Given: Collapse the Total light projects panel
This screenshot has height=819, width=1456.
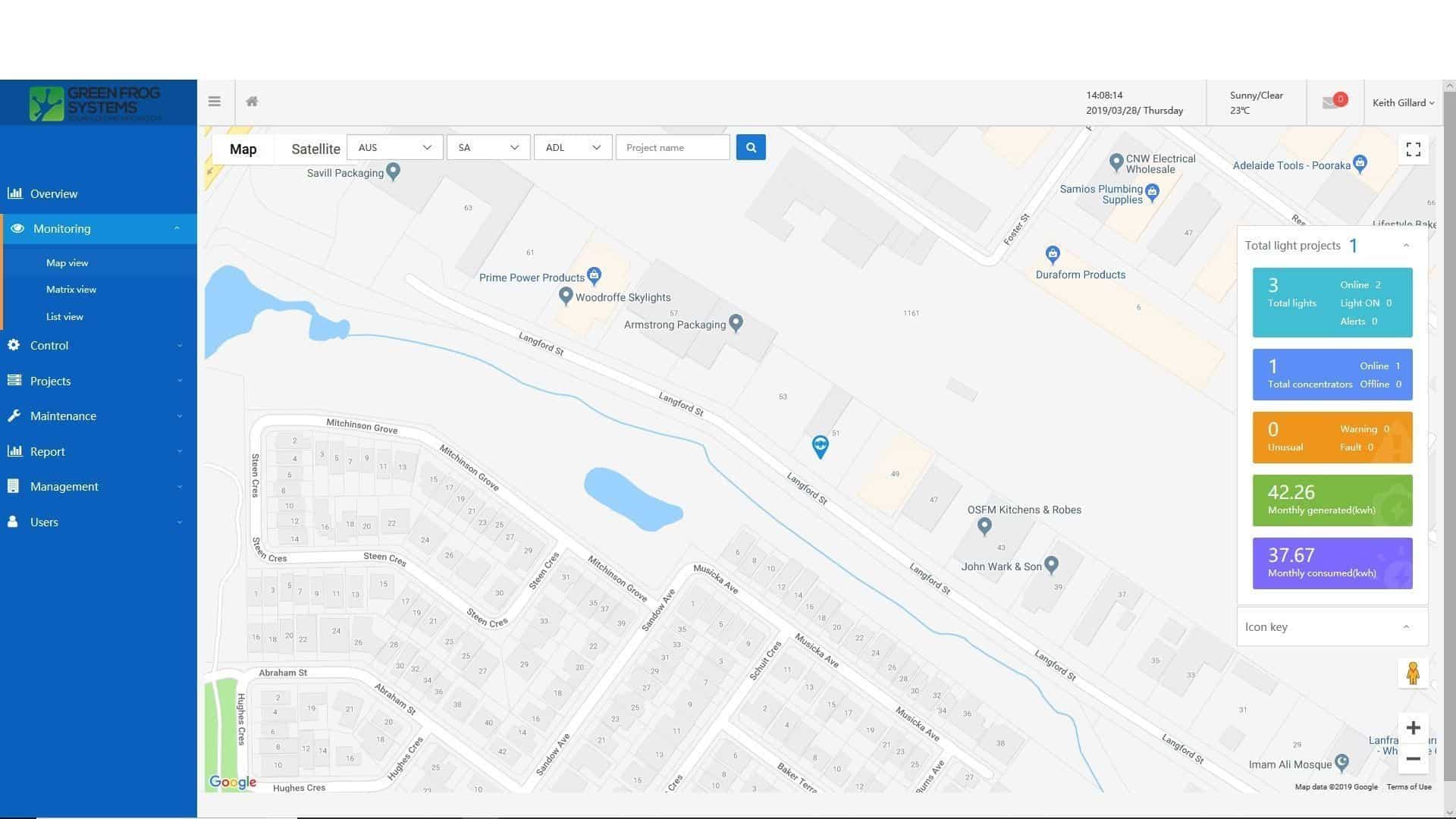Looking at the screenshot, I should coord(1406,246).
